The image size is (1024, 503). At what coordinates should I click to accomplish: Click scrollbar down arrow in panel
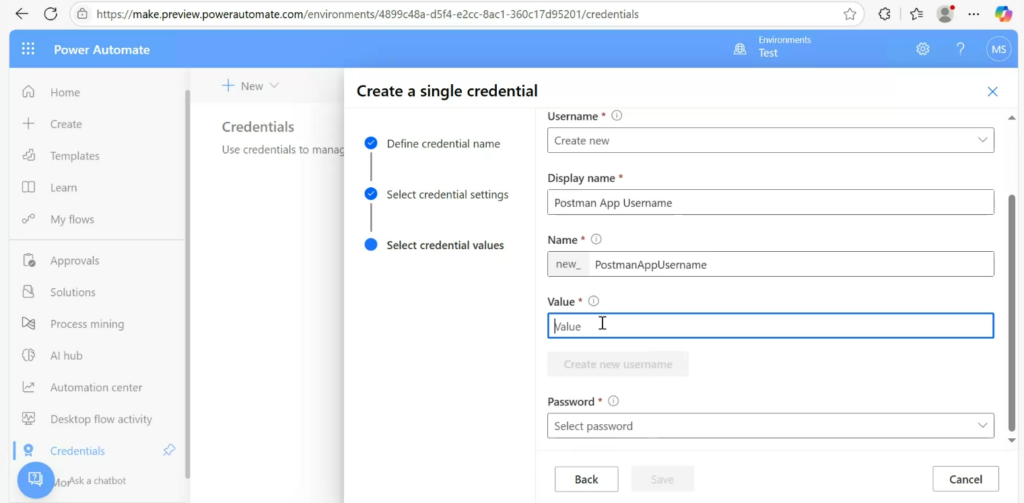tap(1012, 441)
